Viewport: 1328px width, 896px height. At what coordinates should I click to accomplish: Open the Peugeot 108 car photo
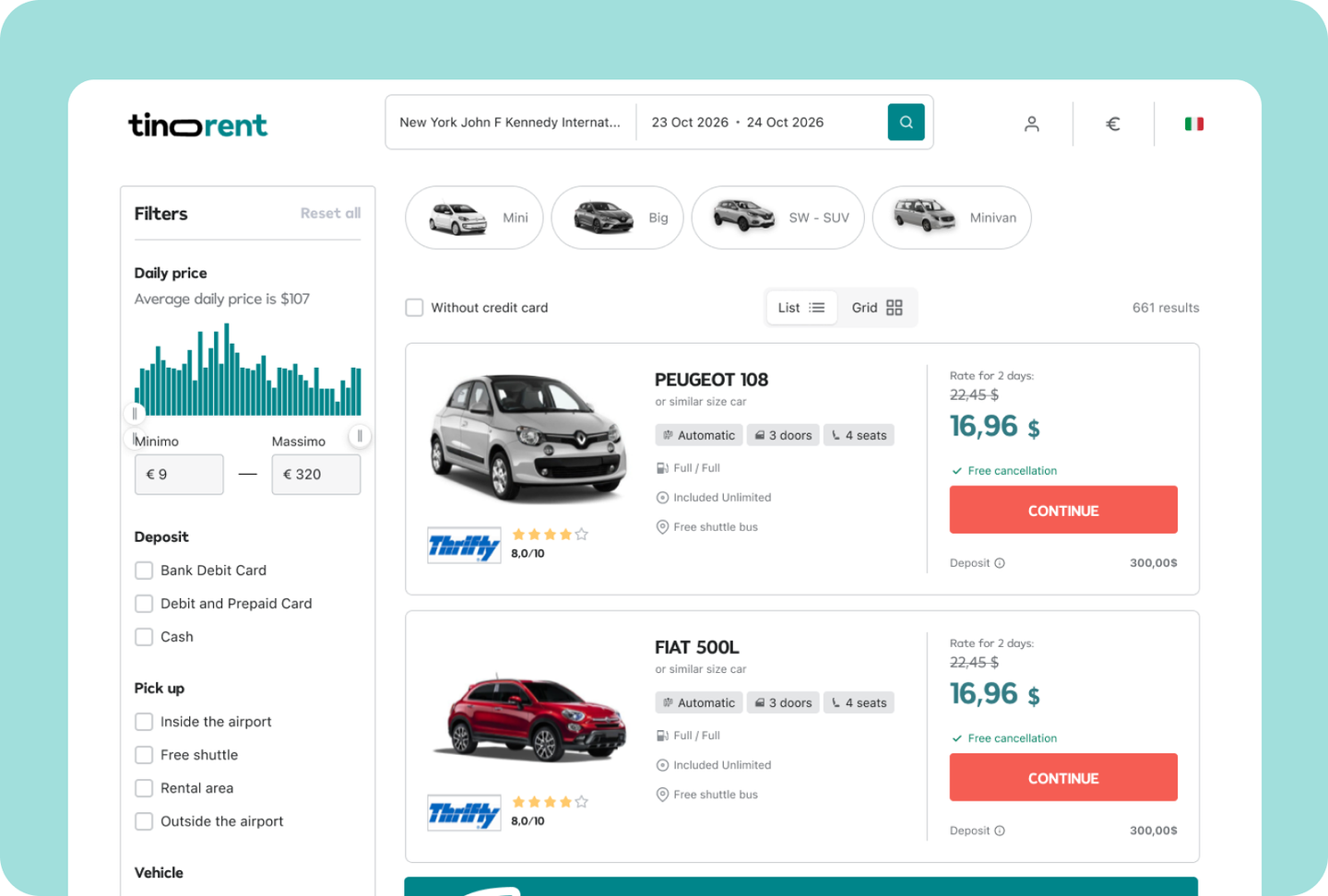pos(529,438)
